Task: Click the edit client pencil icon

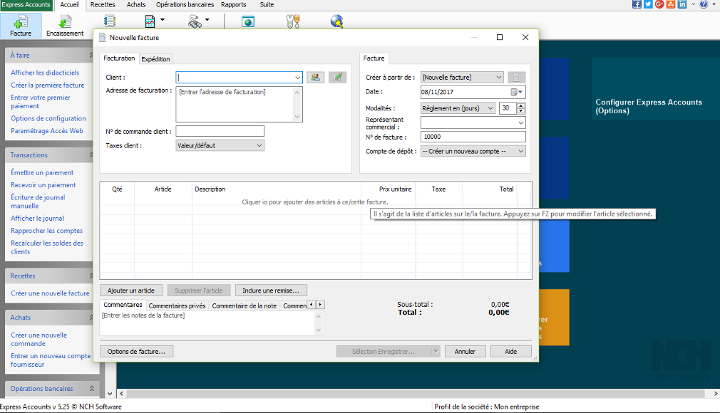Action: tap(338, 77)
